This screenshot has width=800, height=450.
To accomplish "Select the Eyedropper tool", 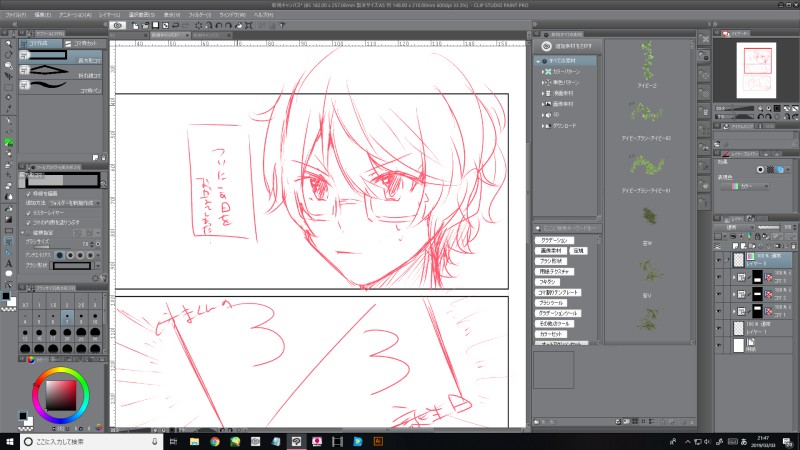I will (8, 109).
